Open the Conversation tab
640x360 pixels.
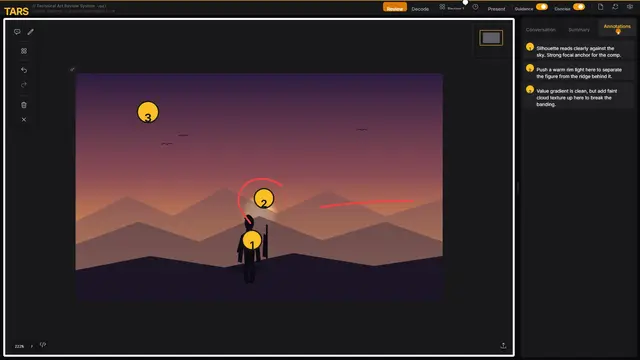pos(541,29)
